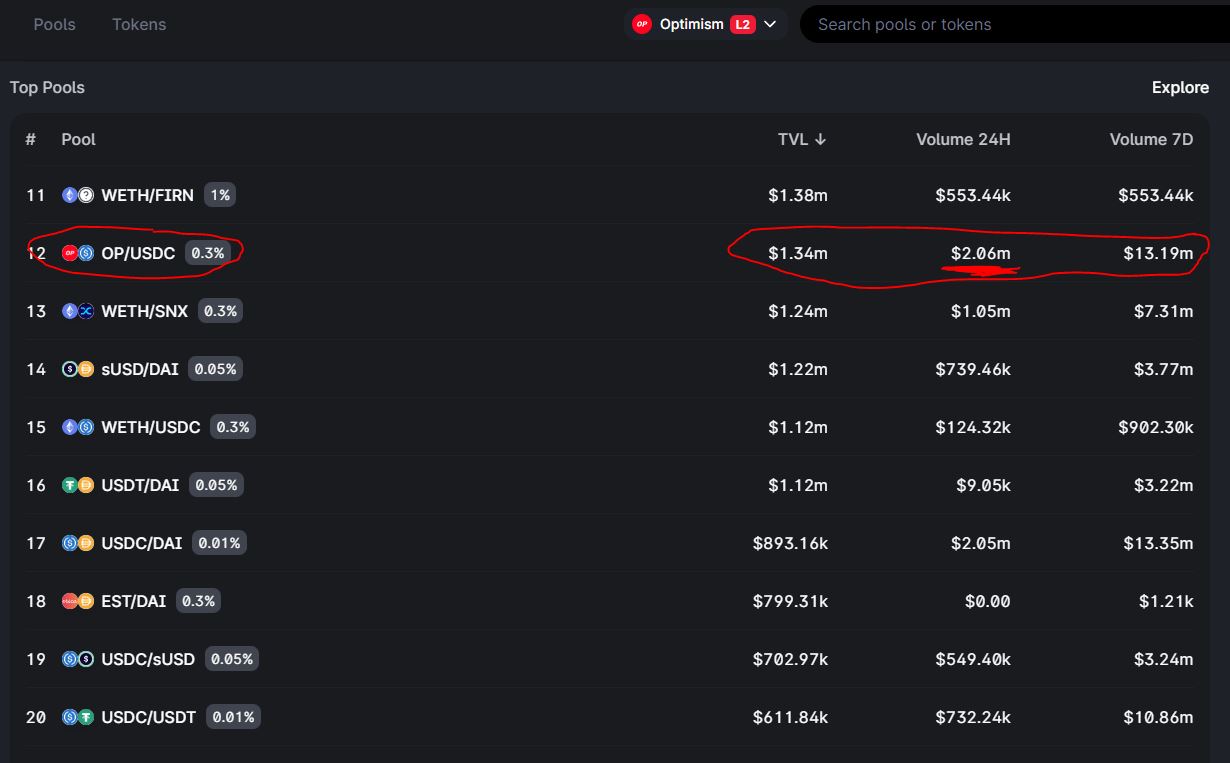Viewport: 1230px width, 763px height.
Task: Click the sUSD/DAI token pair icon
Action: click(x=78, y=369)
